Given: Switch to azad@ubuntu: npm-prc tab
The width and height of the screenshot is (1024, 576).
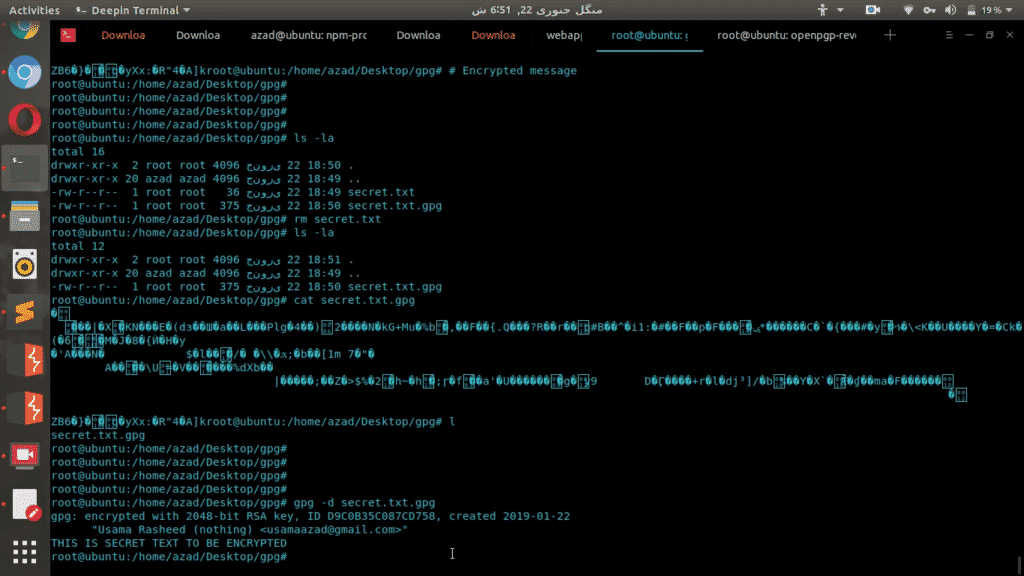Looking at the screenshot, I should [308, 35].
